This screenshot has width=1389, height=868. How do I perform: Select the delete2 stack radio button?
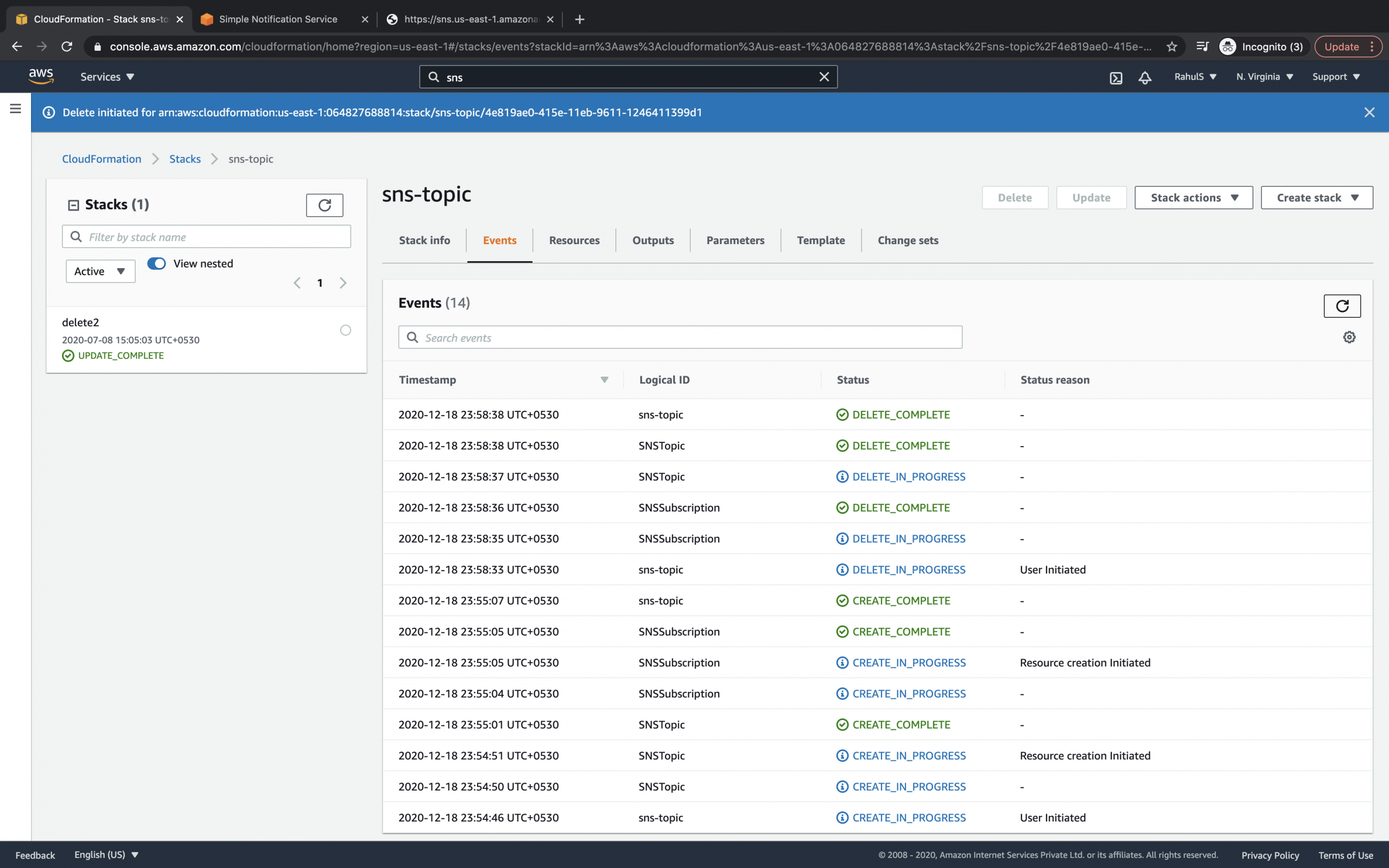click(346, 330)
